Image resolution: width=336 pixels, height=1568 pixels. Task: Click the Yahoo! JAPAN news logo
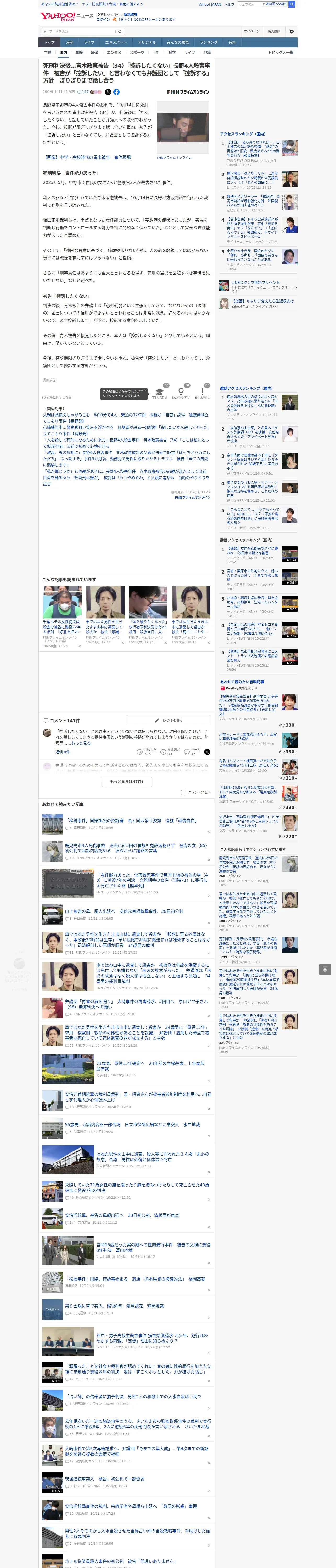[x=66, y=16]
